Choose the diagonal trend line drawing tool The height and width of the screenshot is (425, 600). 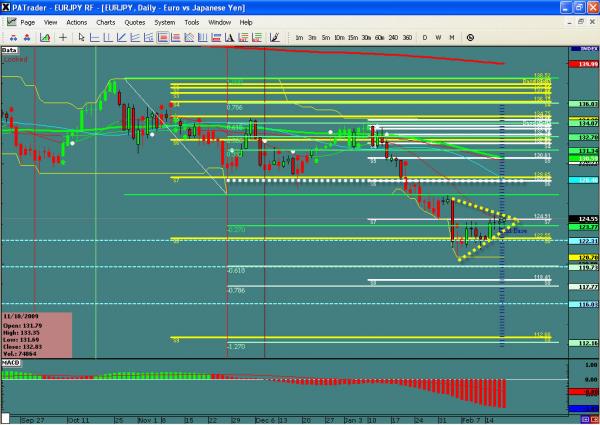119,36
